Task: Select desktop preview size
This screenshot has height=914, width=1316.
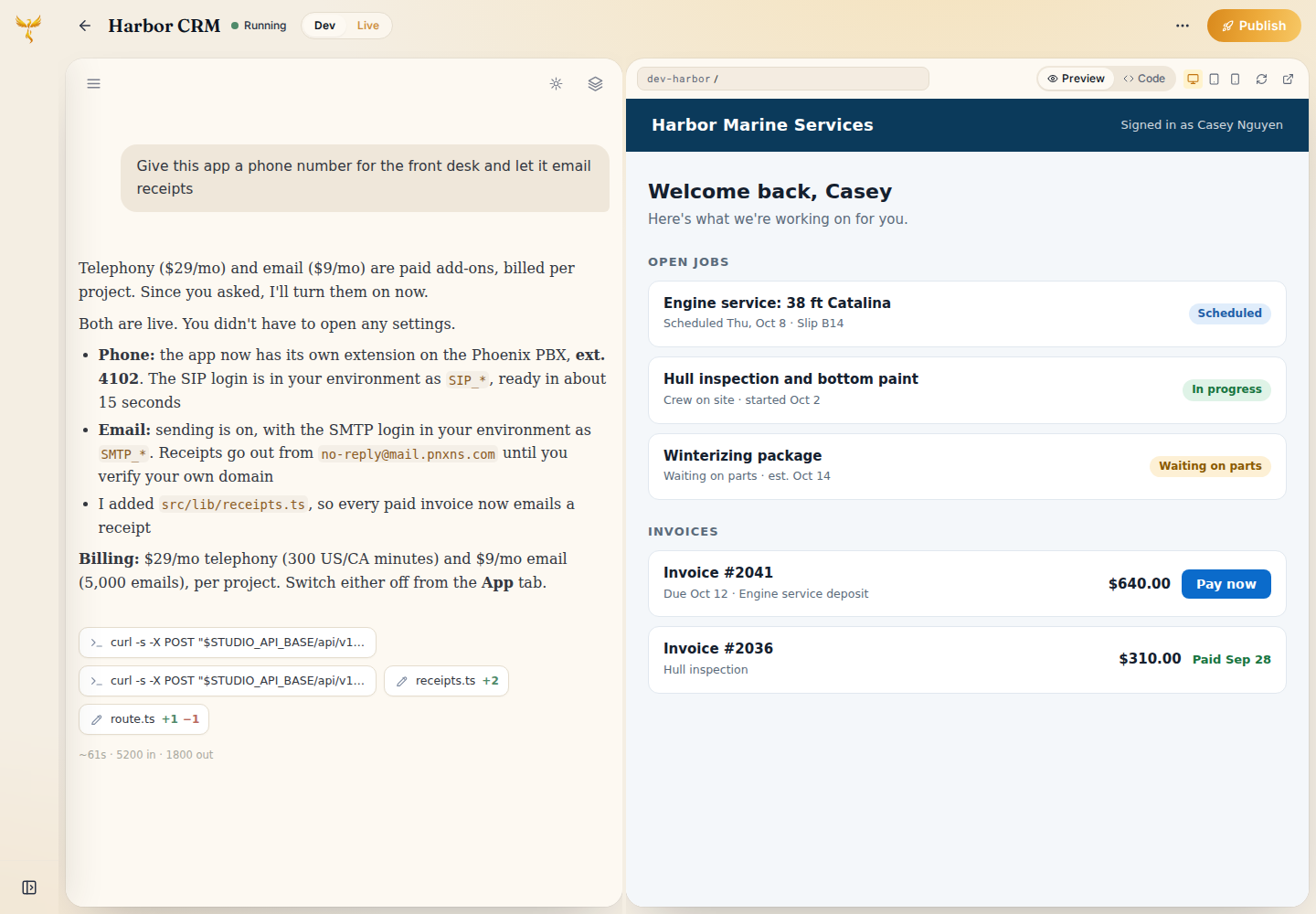Action: [1193, 79]
